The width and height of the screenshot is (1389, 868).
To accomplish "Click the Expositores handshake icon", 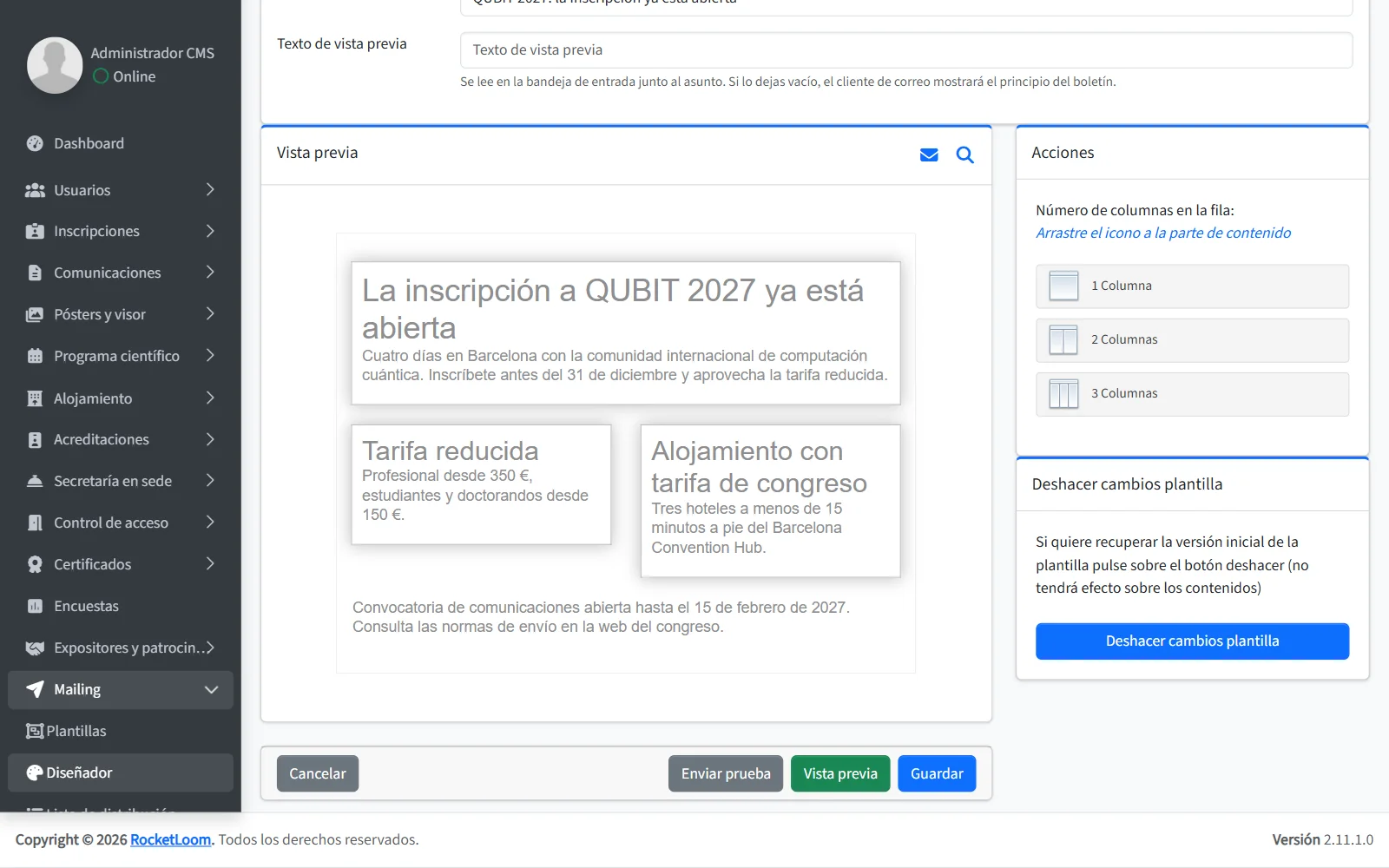I will (x=35, y=648).
